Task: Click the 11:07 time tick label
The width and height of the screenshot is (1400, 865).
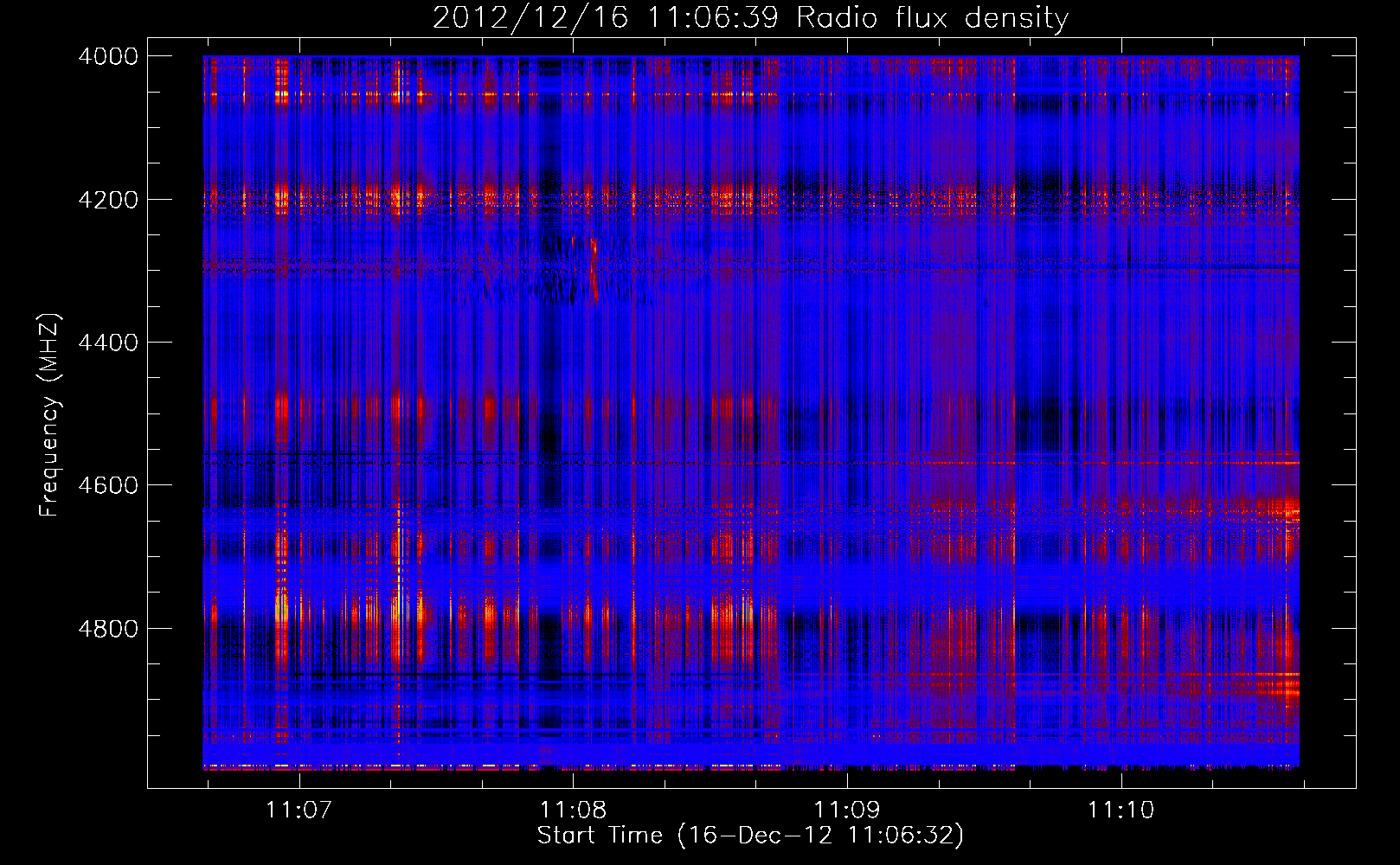Action: [299, 810]
